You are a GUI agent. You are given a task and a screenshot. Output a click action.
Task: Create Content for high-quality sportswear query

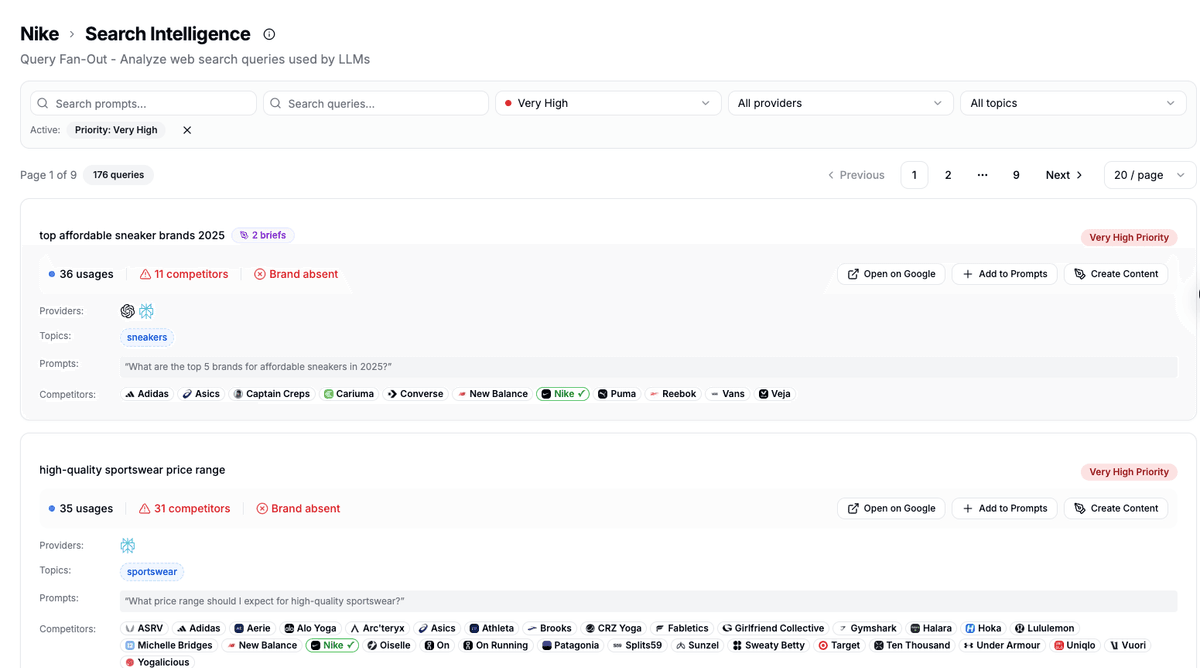1115,508
